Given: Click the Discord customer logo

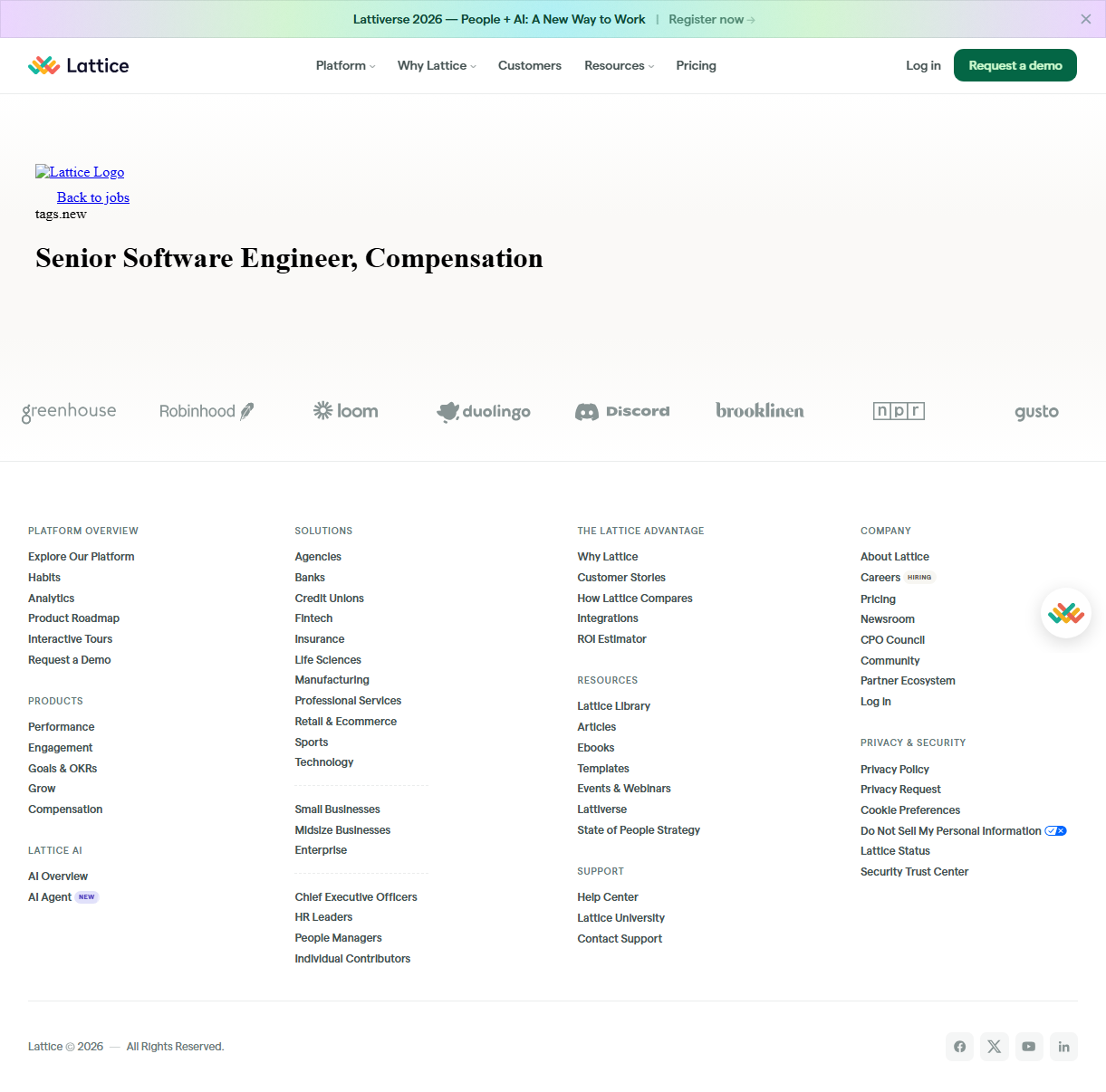Looking at the screenshot, I should (622, 411).
